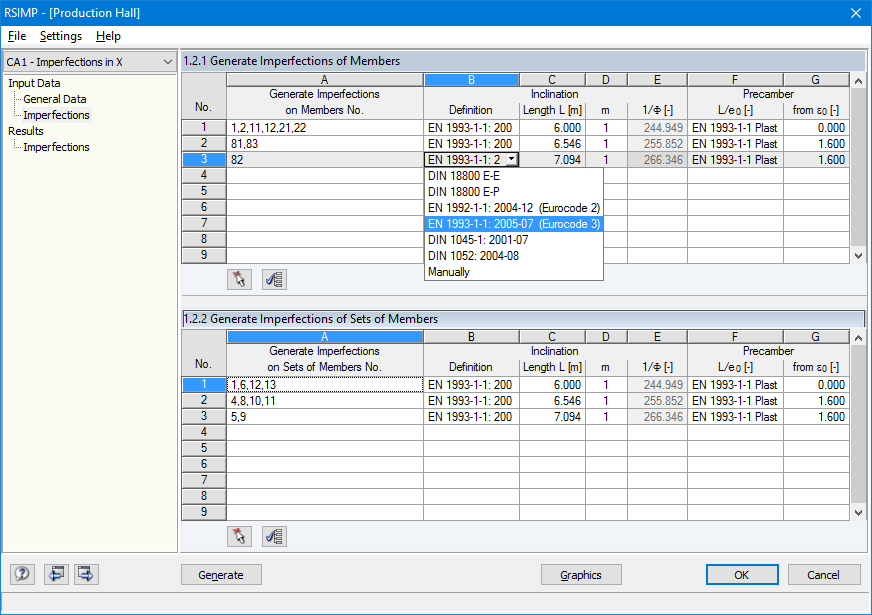
Task: Click the Graphics button
Action: pyautogui.click(x=581, y=574)
